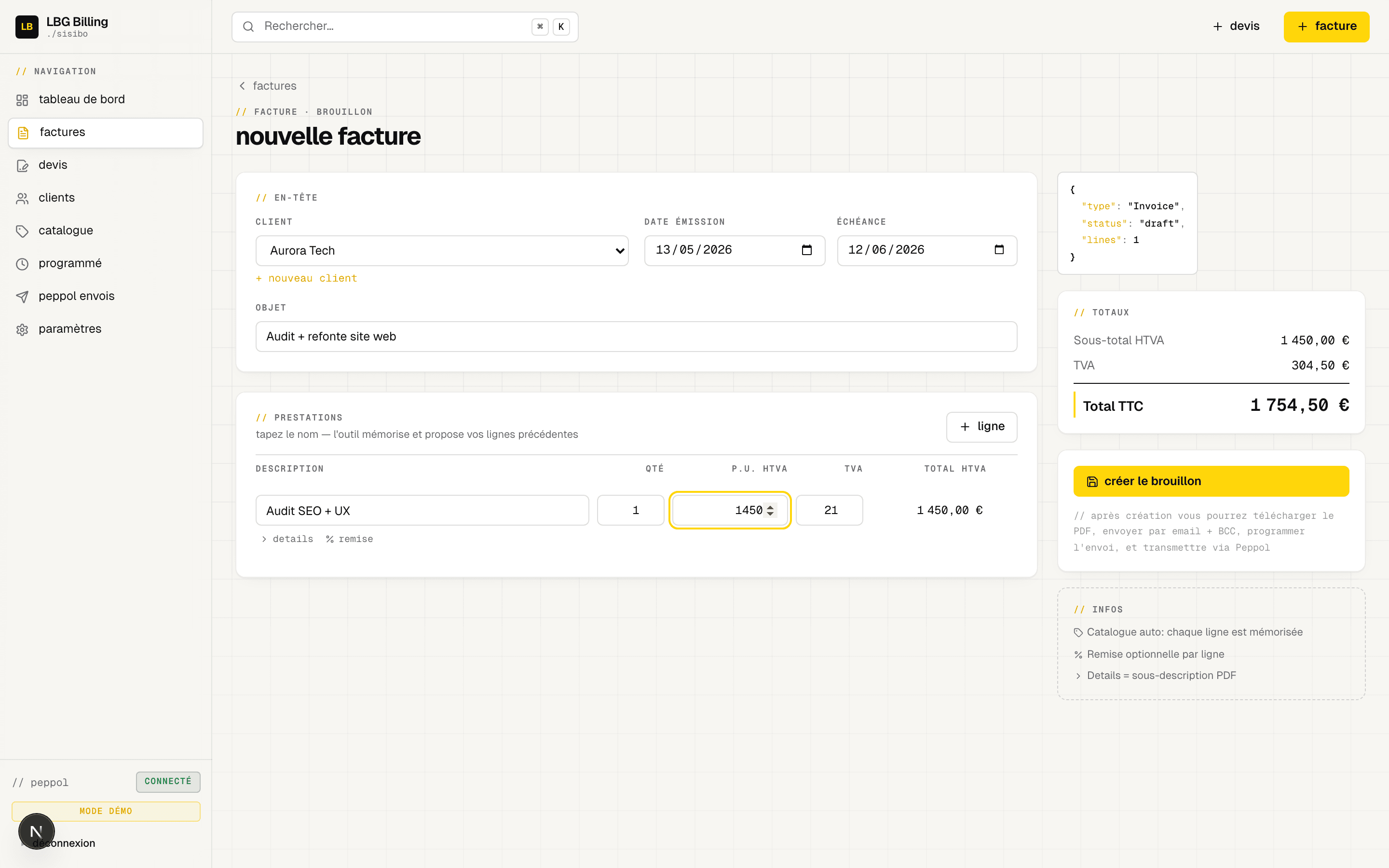This screenshot has height=868, width=1389.
Task: Click Remise optionnelle par ligne text
Action: click(x=1156, y=654)
